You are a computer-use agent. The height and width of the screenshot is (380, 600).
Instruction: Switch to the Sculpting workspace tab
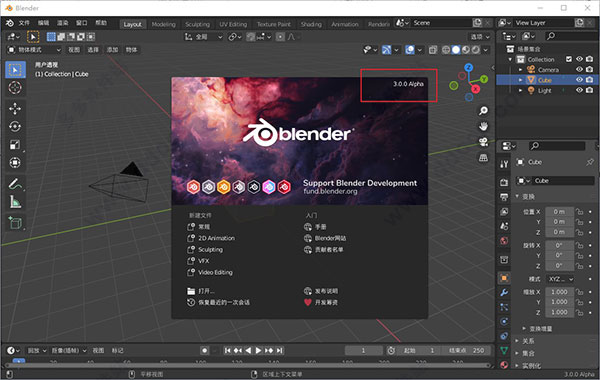tap(197, 24)
